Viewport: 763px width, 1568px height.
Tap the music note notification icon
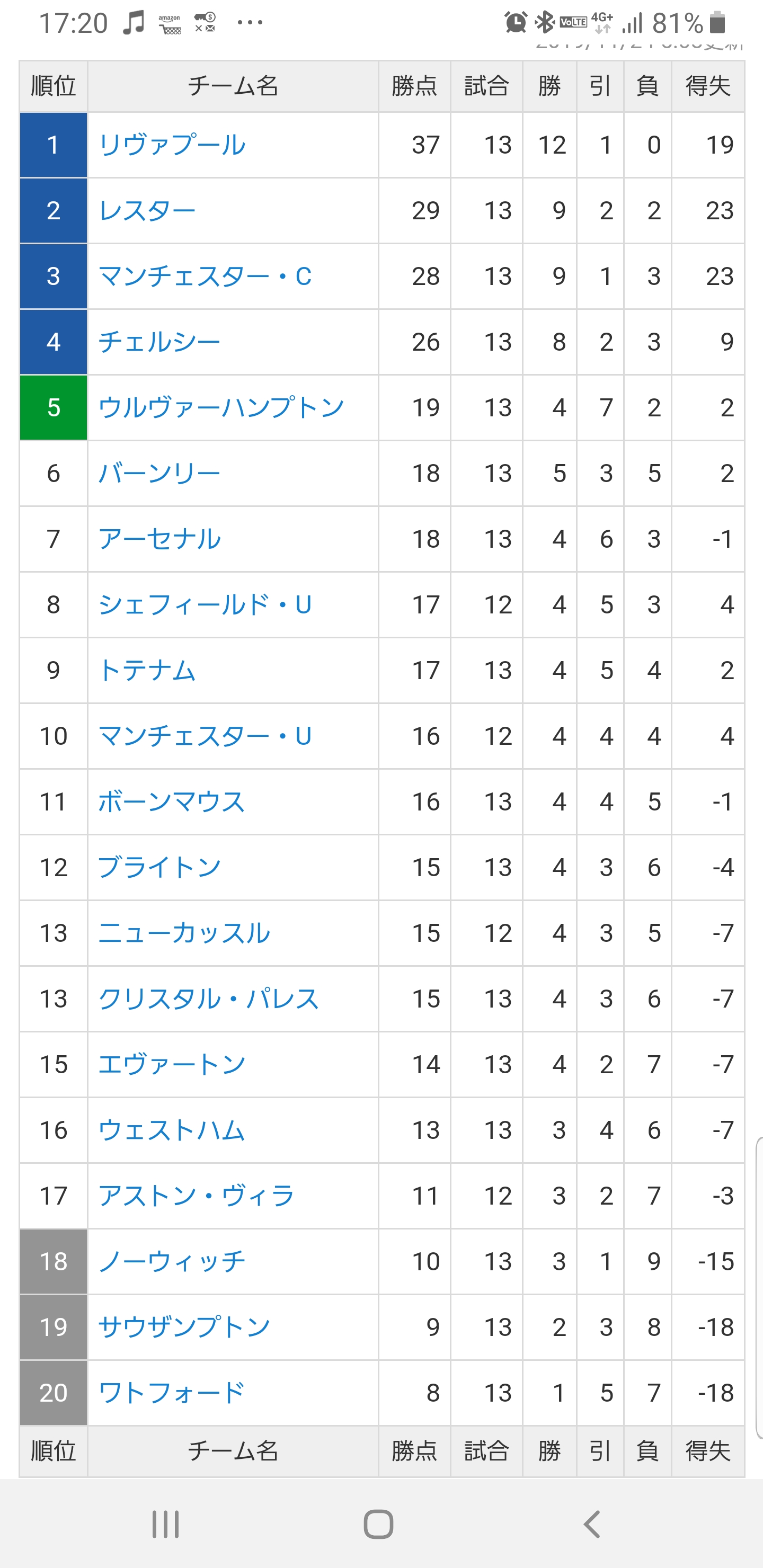(x=134, y=23)
